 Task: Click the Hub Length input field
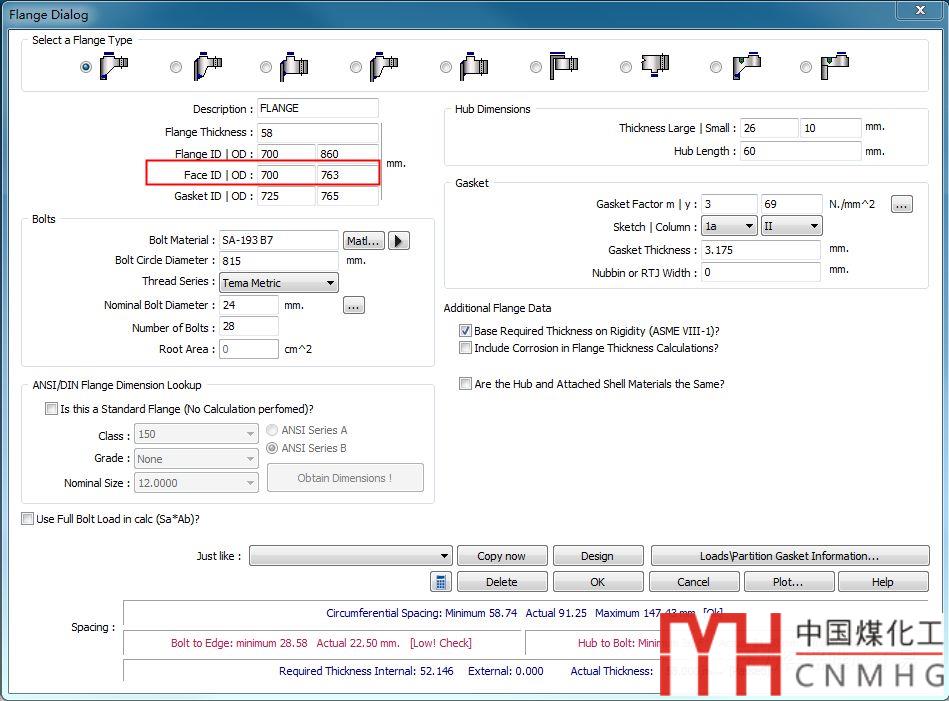800,151
